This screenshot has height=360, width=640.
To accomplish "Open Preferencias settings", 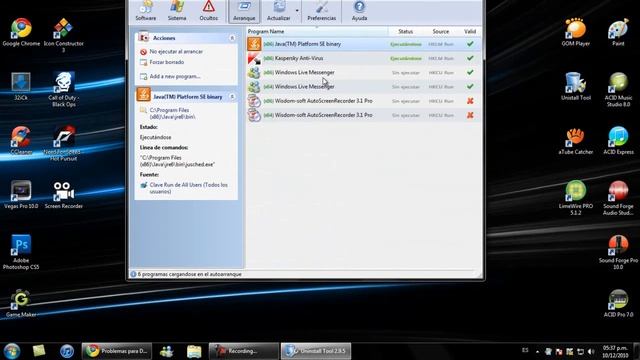I will click(x=322, y=11).
